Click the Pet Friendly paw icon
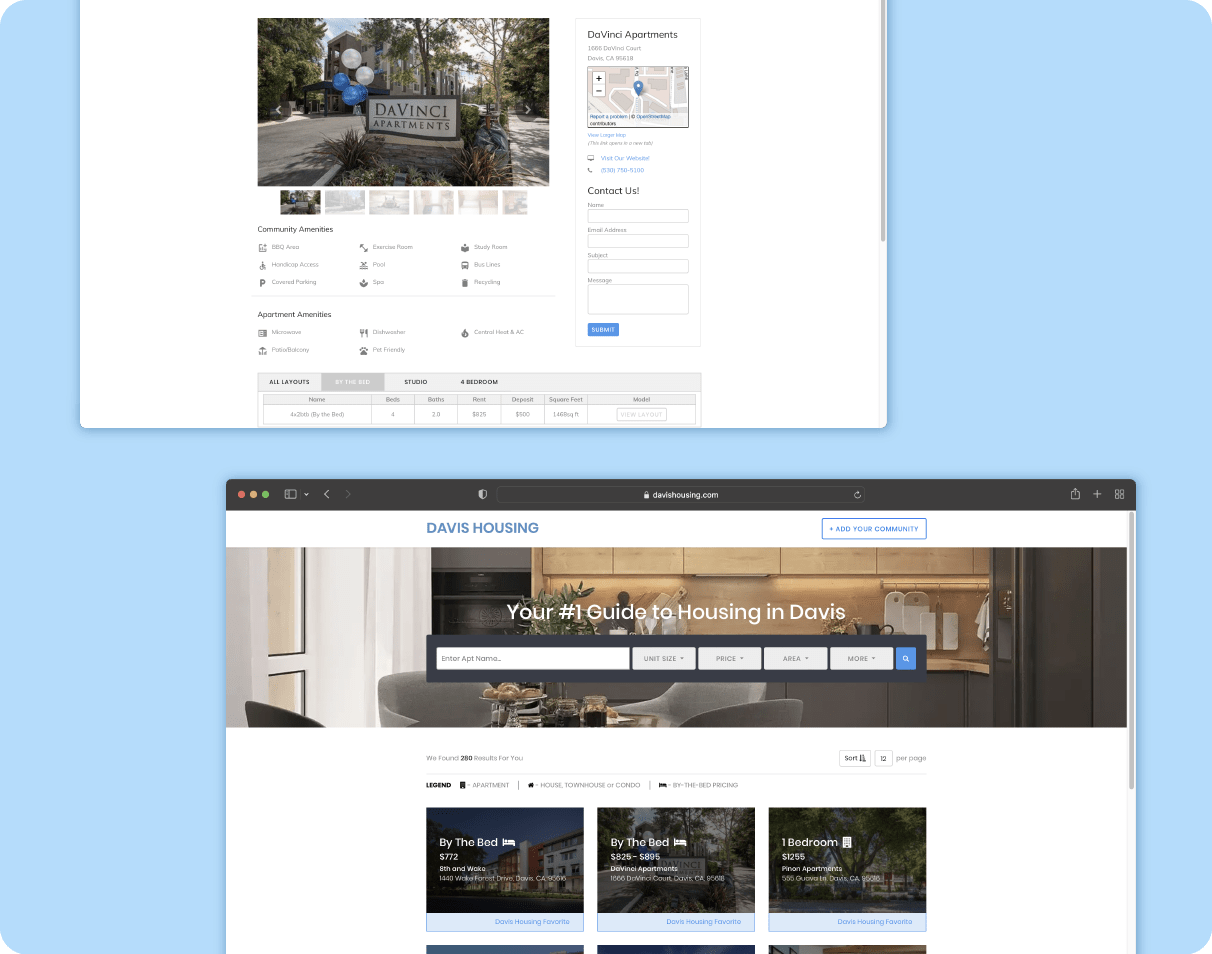Screen dimensions: 1212x954 (x=364, y=349)
